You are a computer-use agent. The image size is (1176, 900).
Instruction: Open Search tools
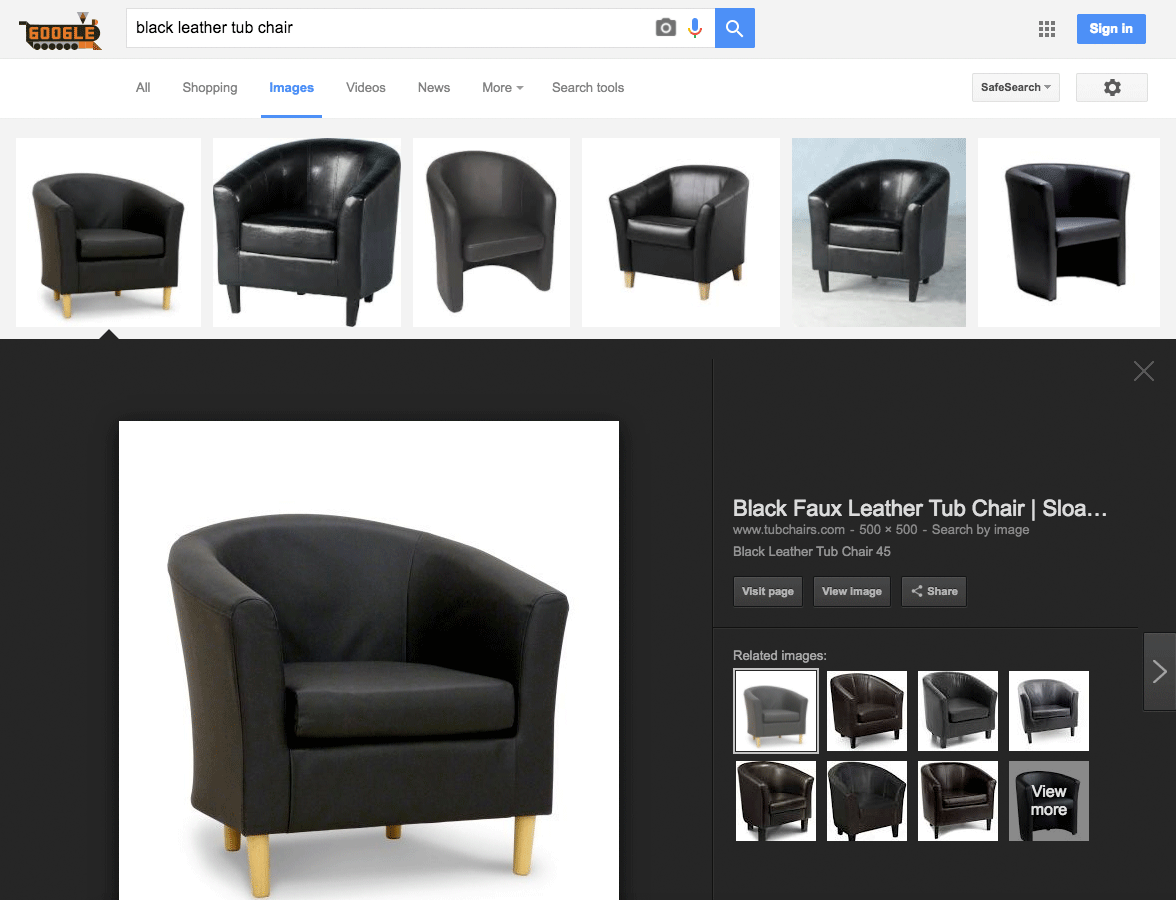coord(587,88)
